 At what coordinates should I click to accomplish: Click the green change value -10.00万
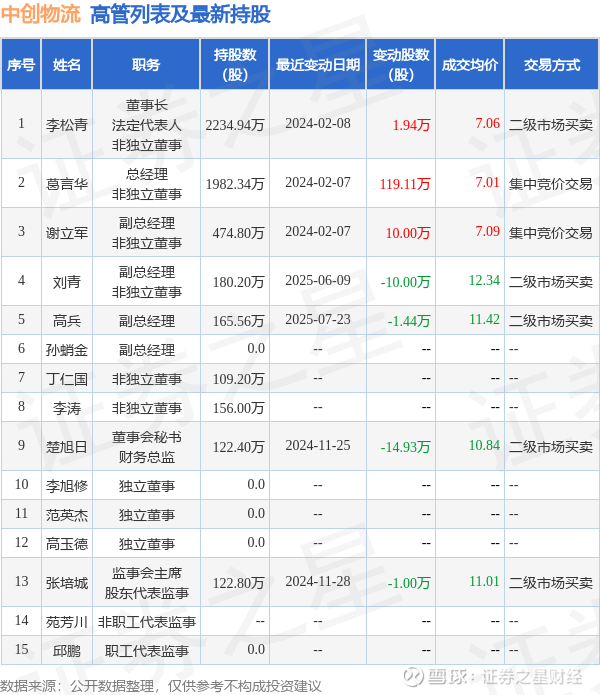[405, 281]
